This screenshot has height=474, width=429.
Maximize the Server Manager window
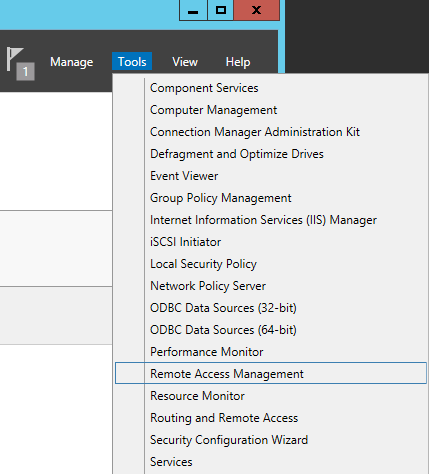coord(220,10)
